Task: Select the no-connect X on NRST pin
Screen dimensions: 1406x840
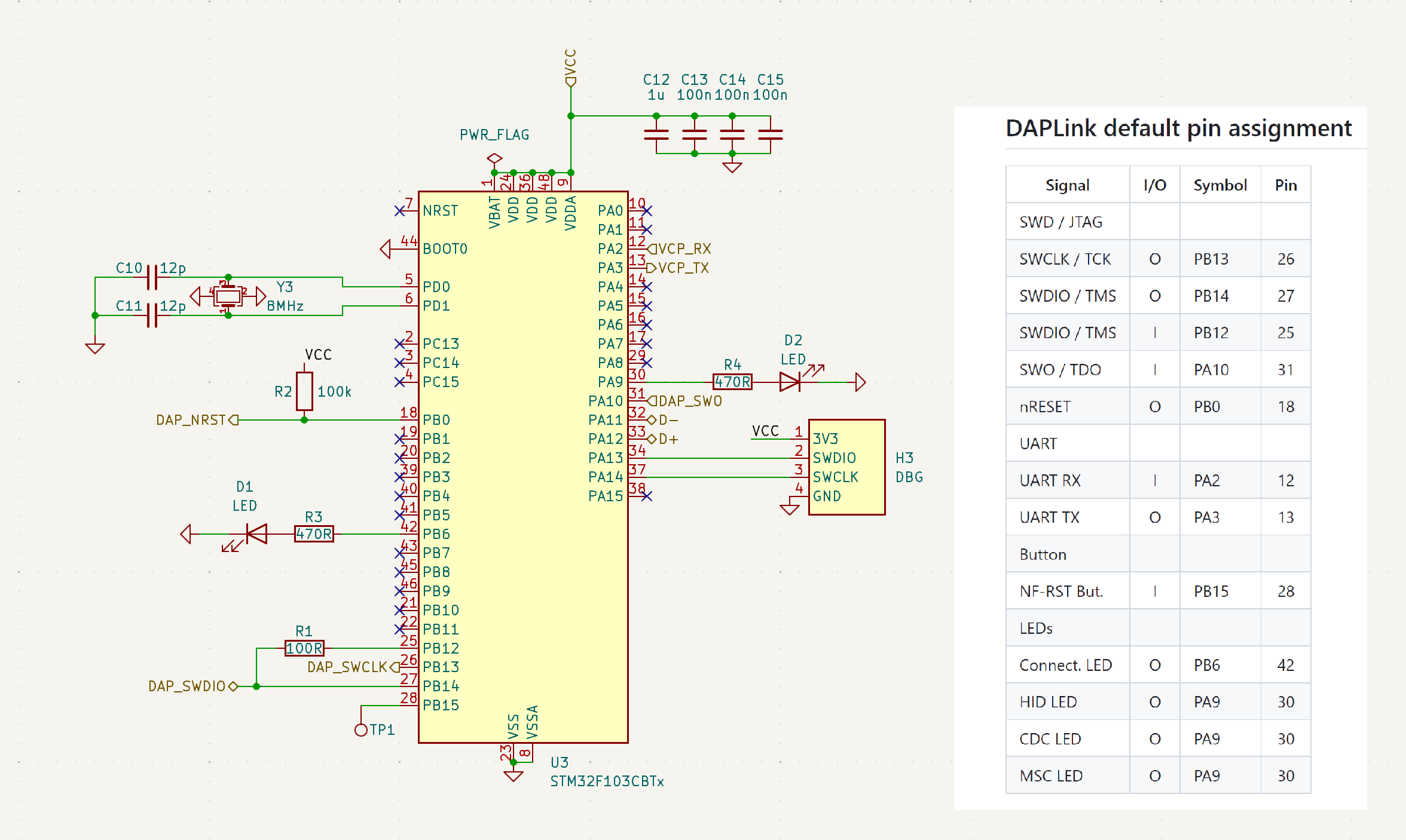Action: [x=399, y=211]
